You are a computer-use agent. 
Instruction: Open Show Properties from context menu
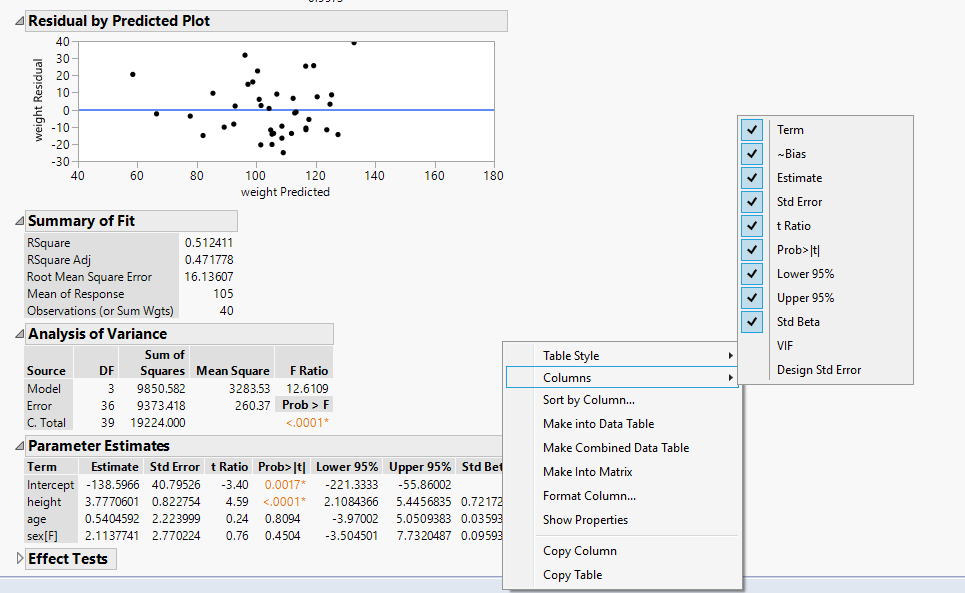[585, 520]
